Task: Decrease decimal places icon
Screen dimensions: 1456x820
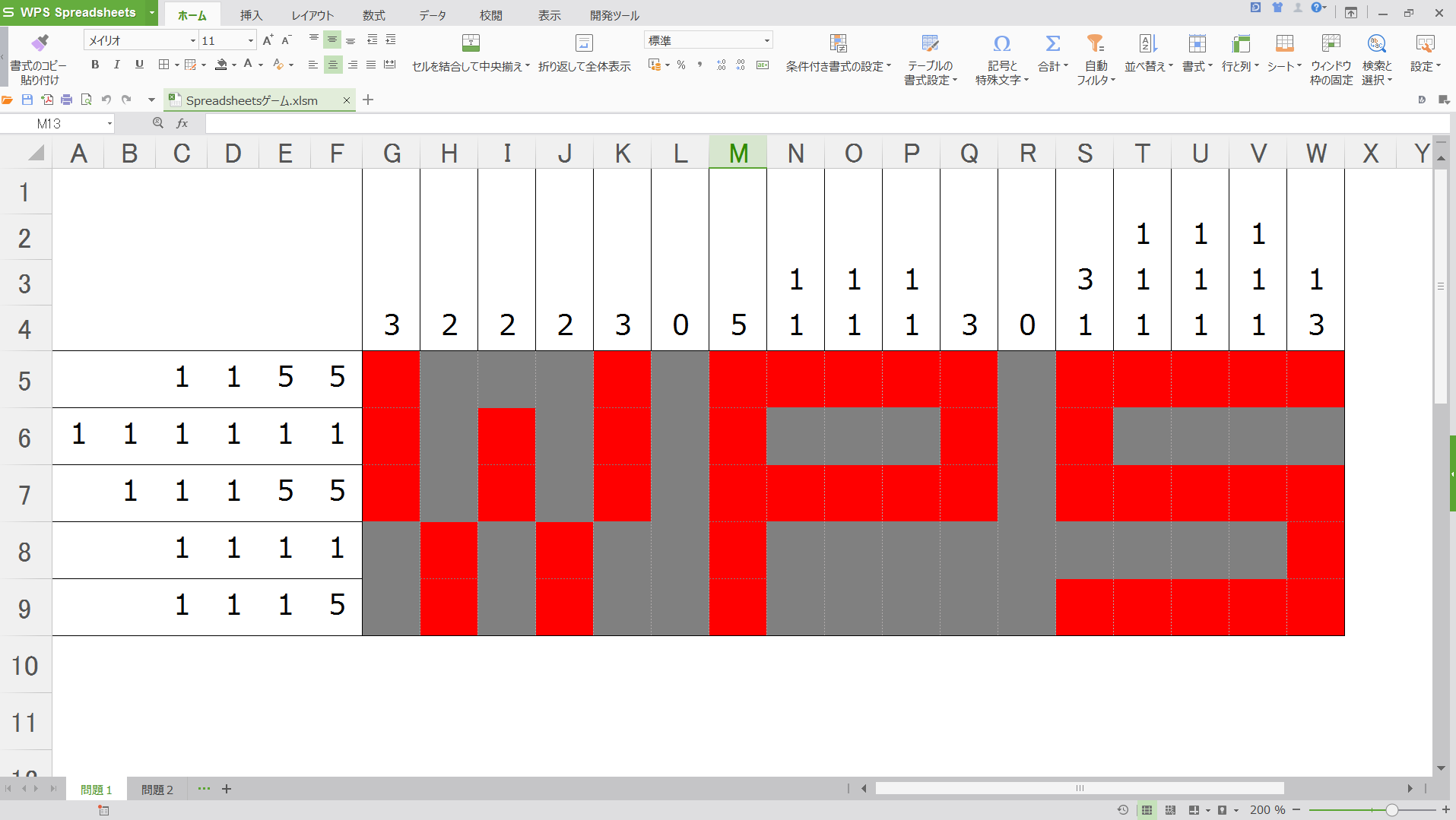Action: pos(741,65)
